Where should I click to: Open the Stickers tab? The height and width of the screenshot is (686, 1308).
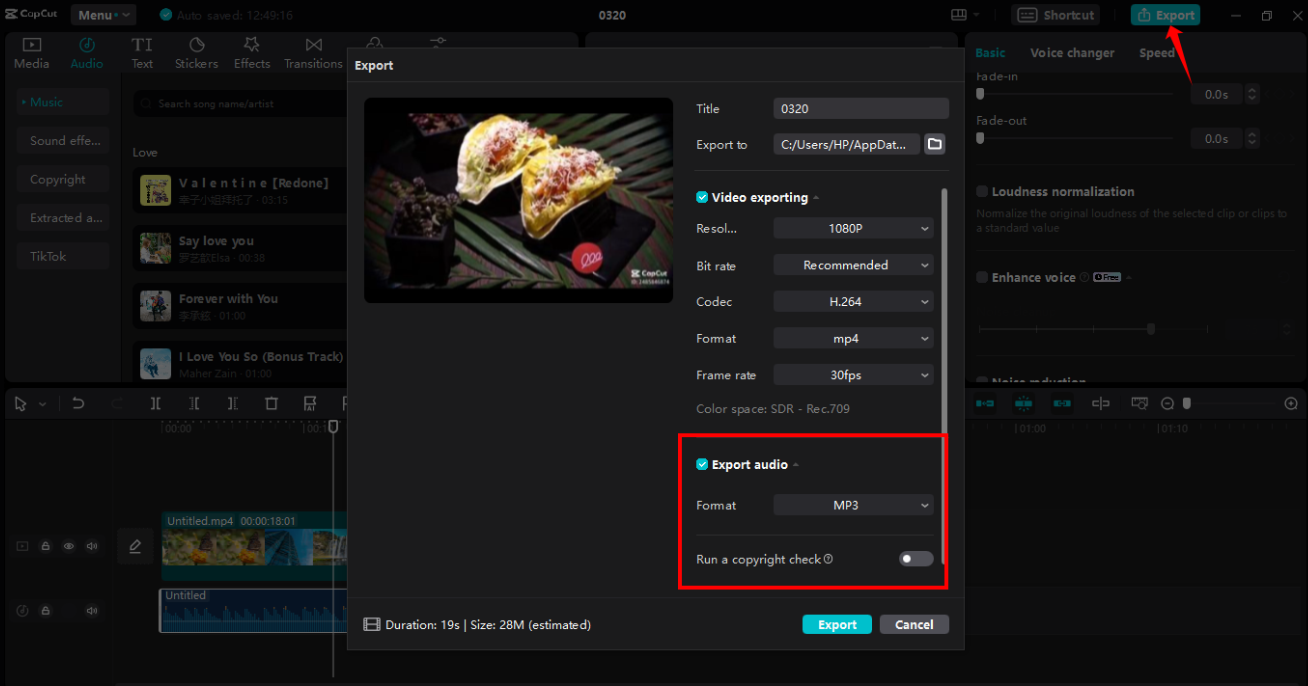coord(196,53)
